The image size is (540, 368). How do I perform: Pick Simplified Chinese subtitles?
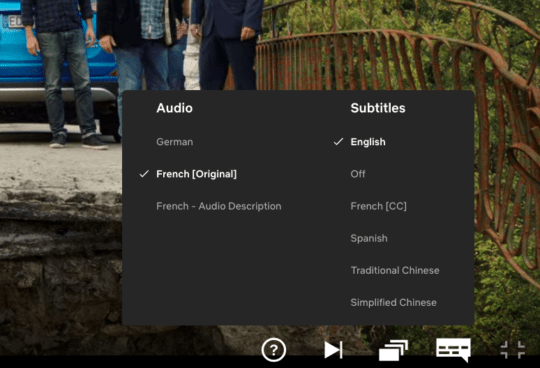394,303
